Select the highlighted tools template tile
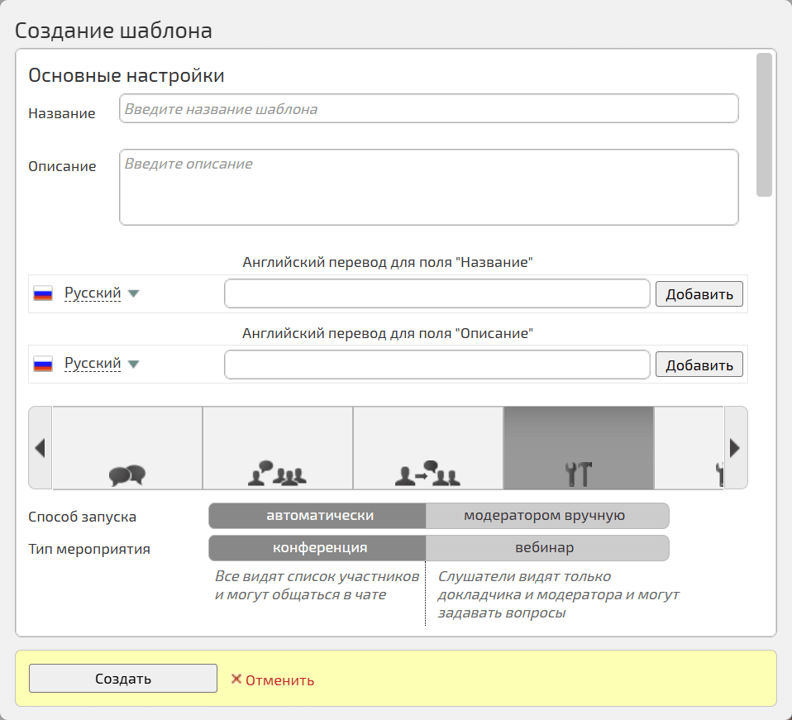The height and width of the screenshot is (720, 792). 578,448
